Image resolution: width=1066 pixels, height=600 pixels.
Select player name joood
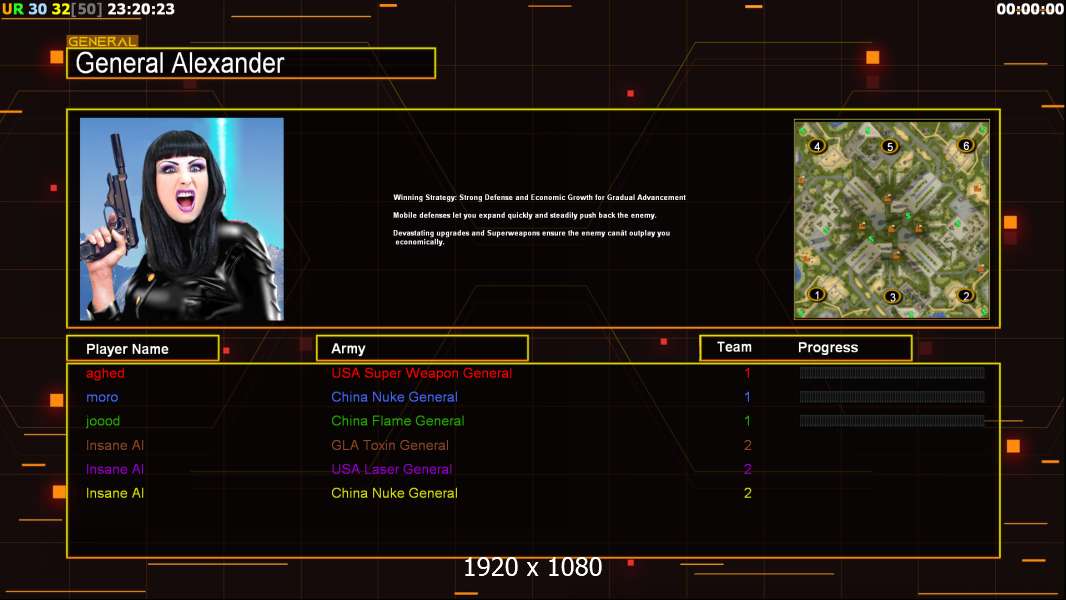click(103, 421)
